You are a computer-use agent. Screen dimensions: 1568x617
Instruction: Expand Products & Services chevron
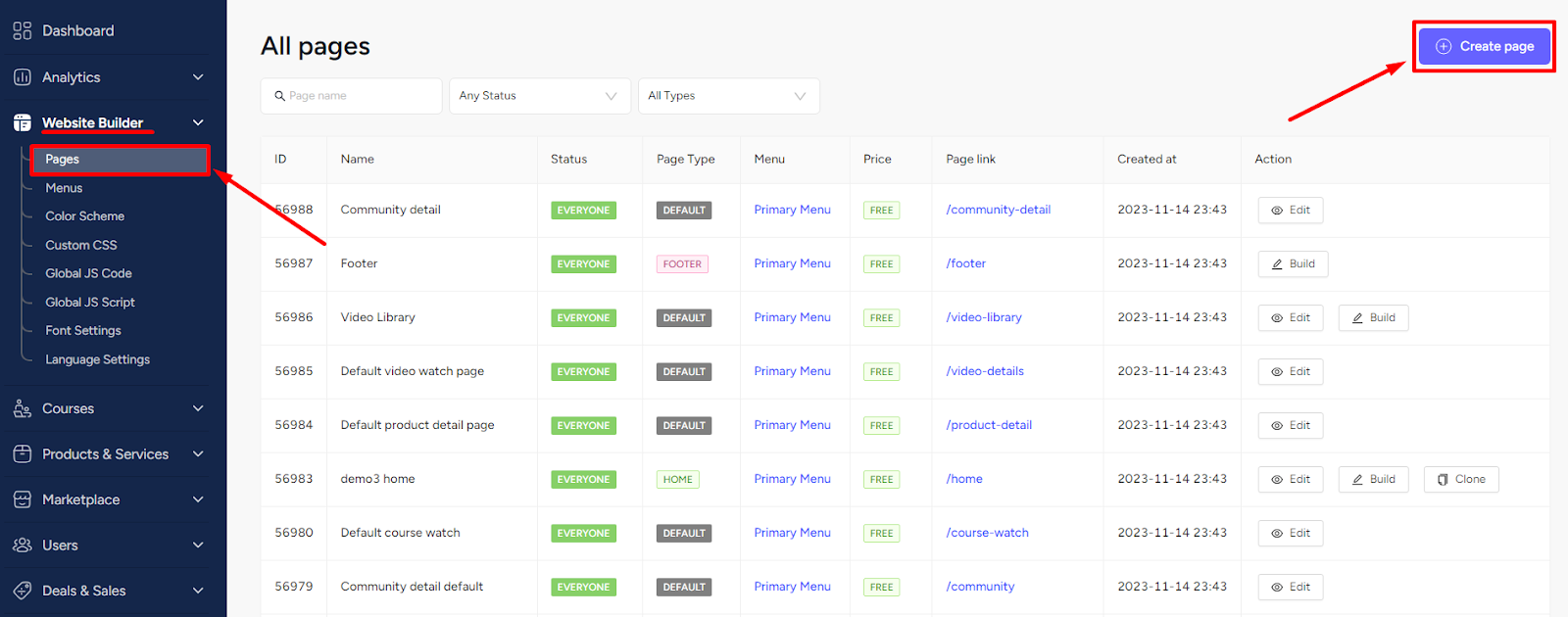tap(198, 454)
